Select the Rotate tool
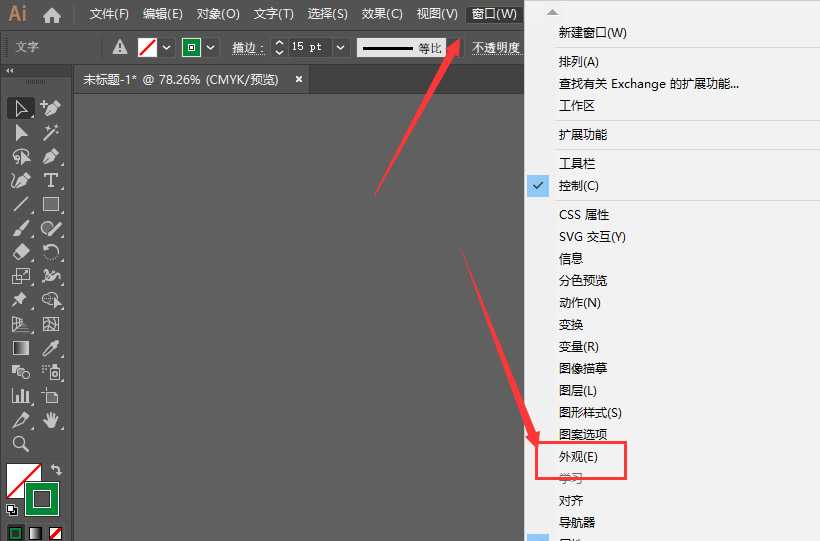 51,252
